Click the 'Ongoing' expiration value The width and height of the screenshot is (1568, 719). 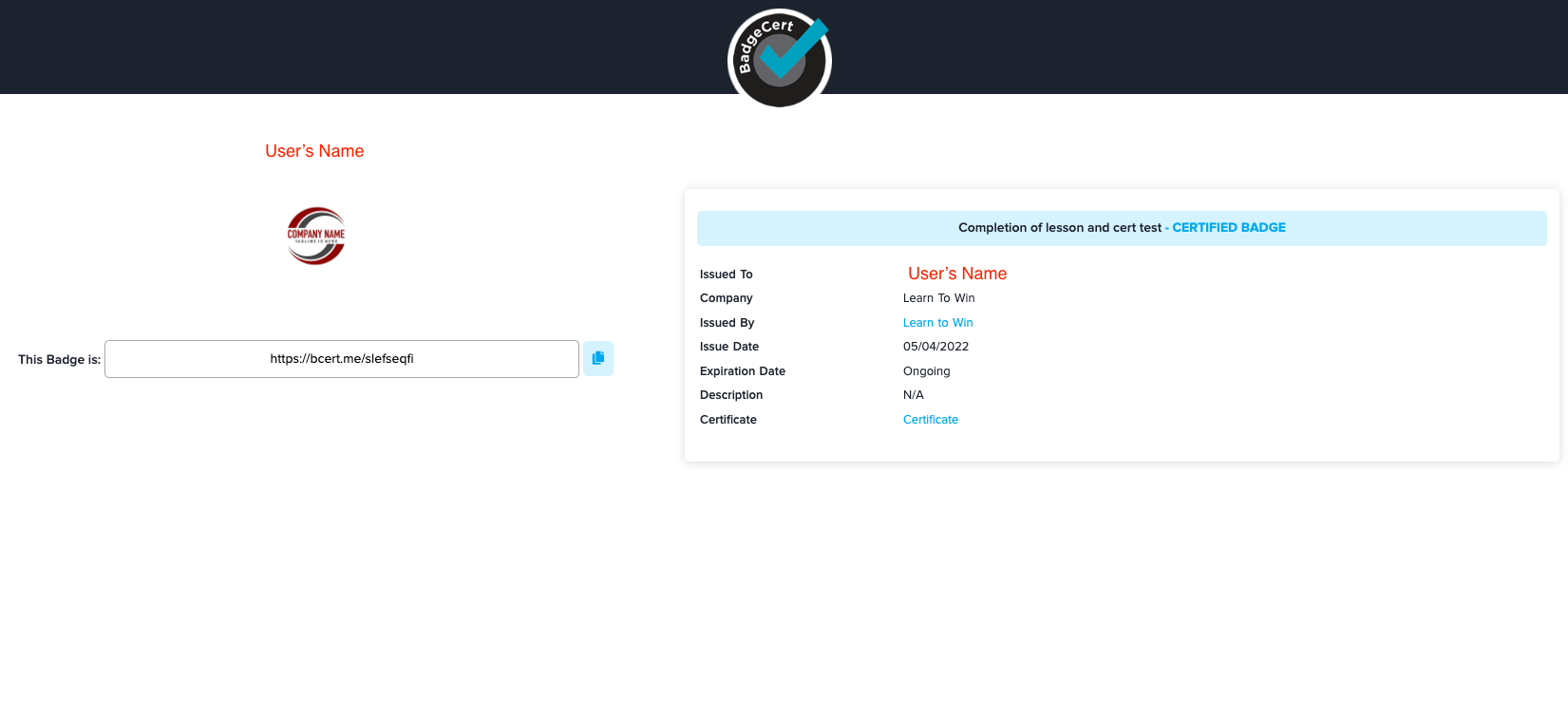coord(926,371)
